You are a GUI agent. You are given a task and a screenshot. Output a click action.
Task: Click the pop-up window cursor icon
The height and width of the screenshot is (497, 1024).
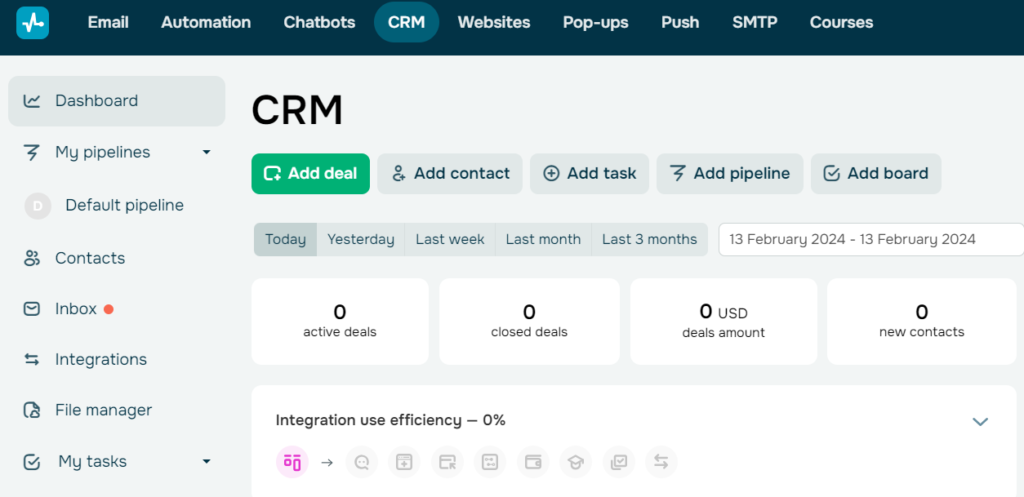[x=446, y=462]
